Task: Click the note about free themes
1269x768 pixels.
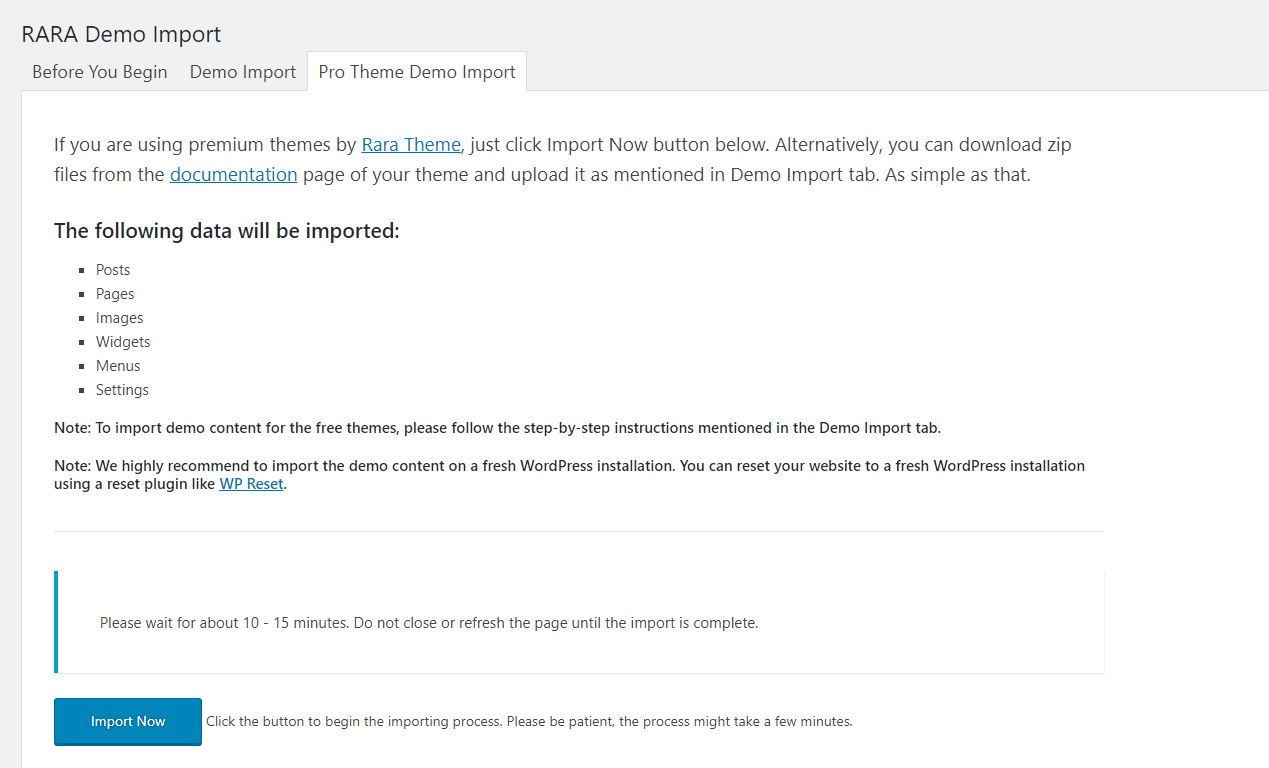Action: coord(497,428)
